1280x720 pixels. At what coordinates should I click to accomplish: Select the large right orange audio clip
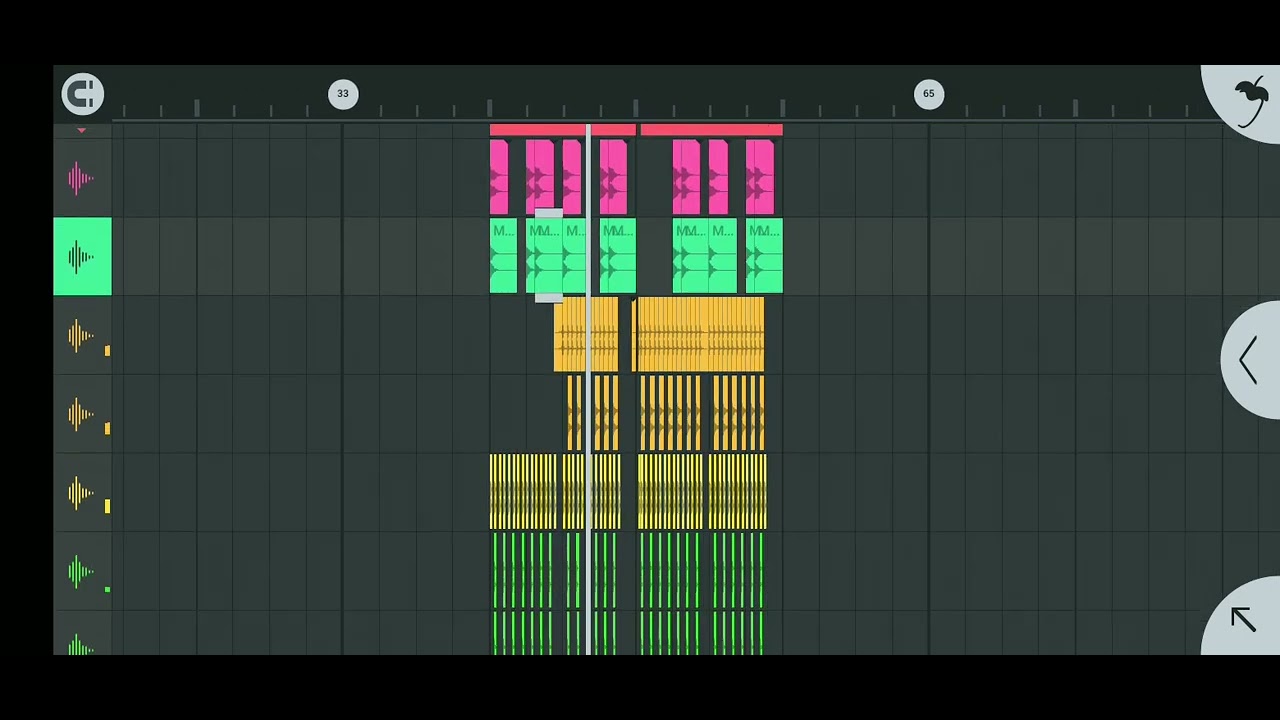pos(701,334)
